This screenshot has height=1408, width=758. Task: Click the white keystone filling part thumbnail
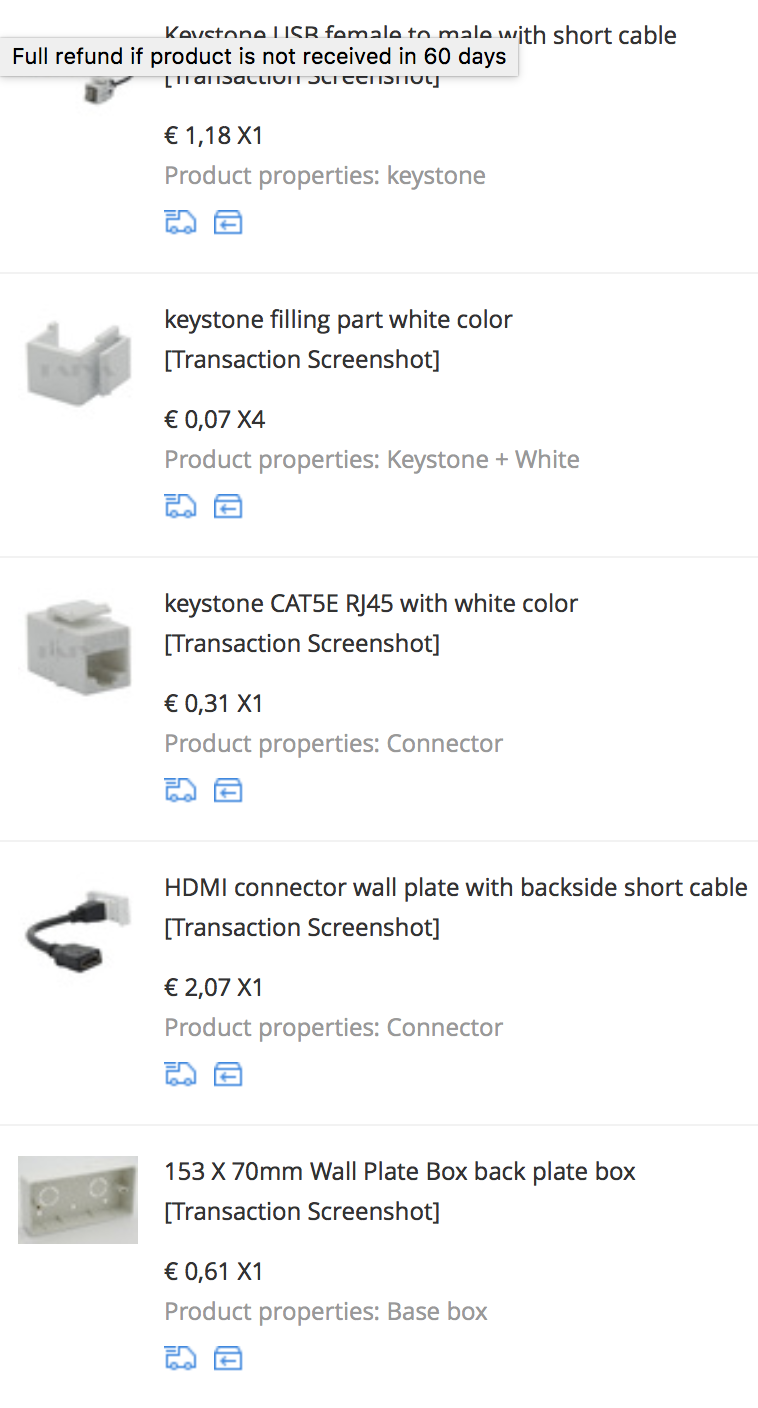tap(78, 360)
